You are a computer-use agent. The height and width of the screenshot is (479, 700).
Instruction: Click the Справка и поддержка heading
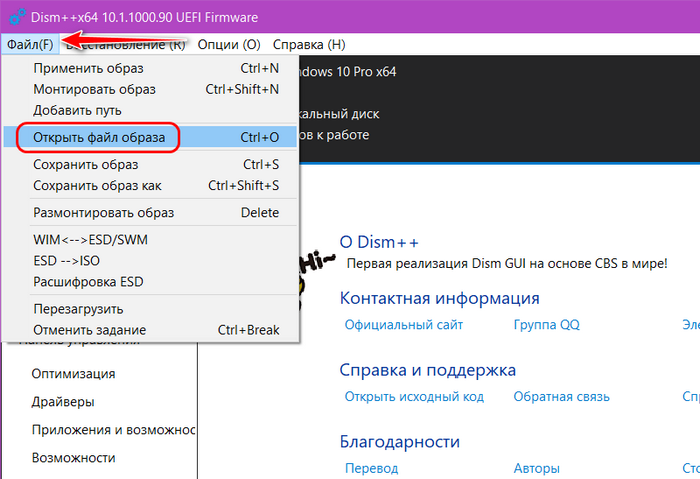pyautogui.click(x=428, y=370)
